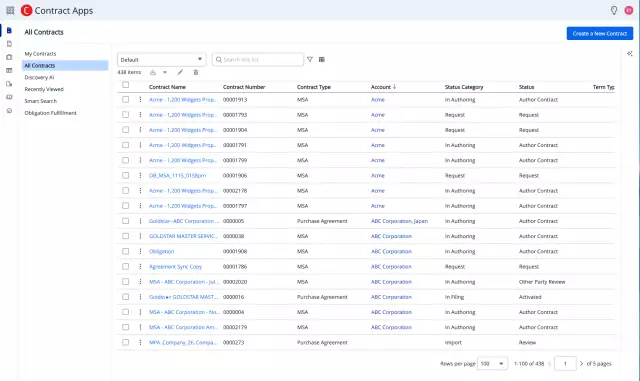Open the lightbulb tips icon

pos(613,10)
